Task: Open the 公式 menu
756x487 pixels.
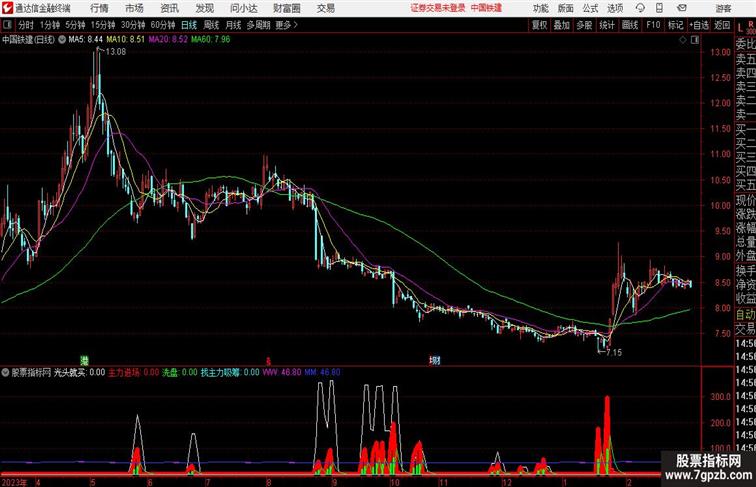Action: pos(590,8)
